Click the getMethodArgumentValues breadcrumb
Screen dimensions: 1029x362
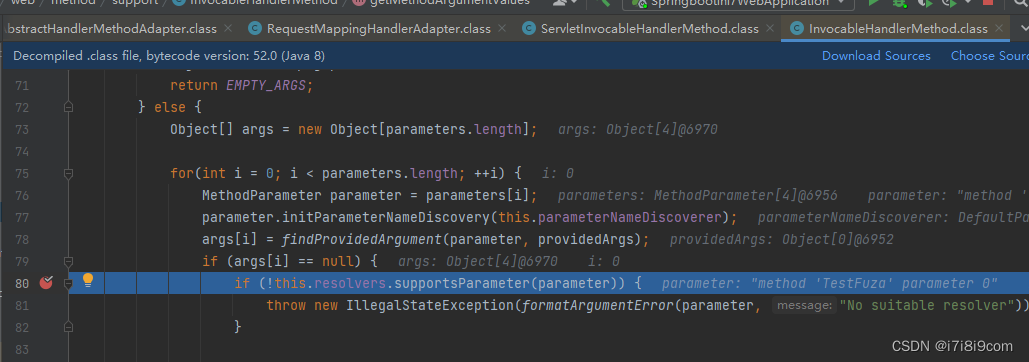coord(450,3)
